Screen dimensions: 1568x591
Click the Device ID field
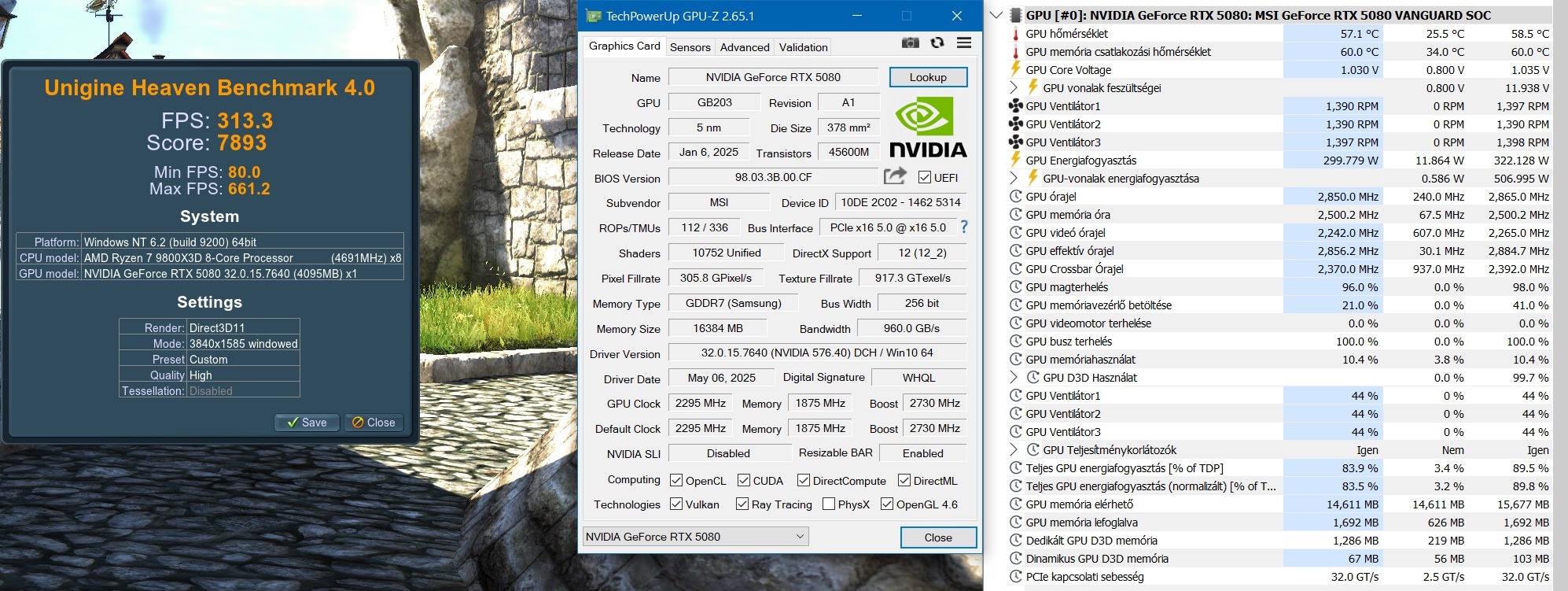point(900,202)
